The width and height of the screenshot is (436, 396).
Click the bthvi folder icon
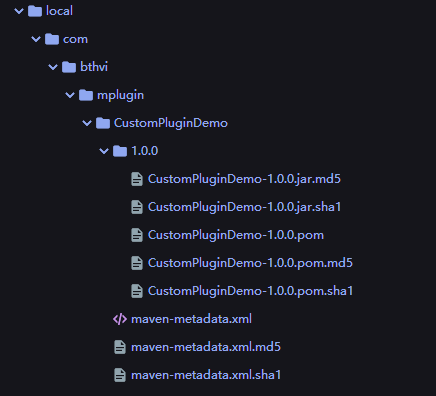69,67
